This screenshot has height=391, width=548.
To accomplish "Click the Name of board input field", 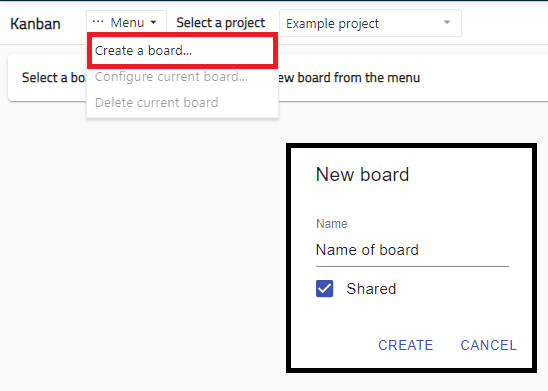I will tap(412, 250).
